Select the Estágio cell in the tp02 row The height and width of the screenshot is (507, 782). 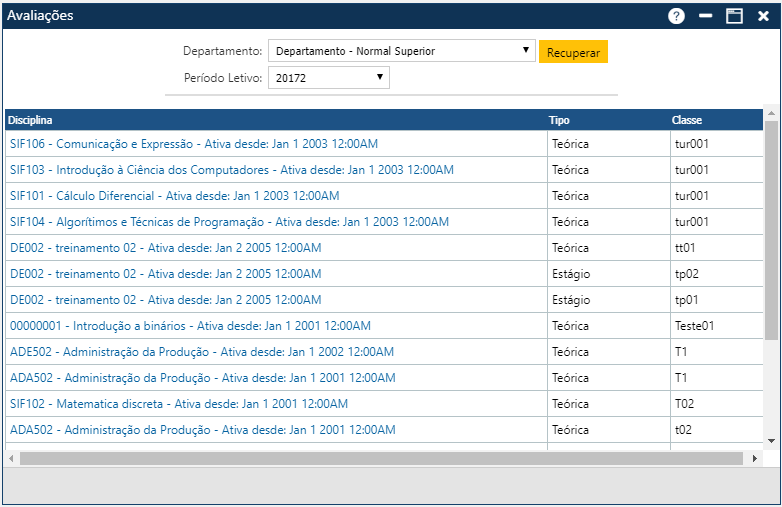(x=608, y=273)
